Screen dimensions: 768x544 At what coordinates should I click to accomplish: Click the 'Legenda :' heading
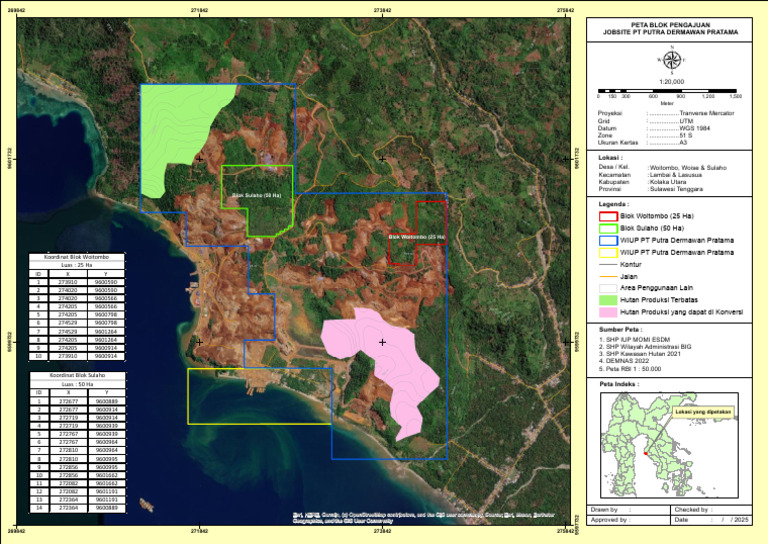[614, 204]
